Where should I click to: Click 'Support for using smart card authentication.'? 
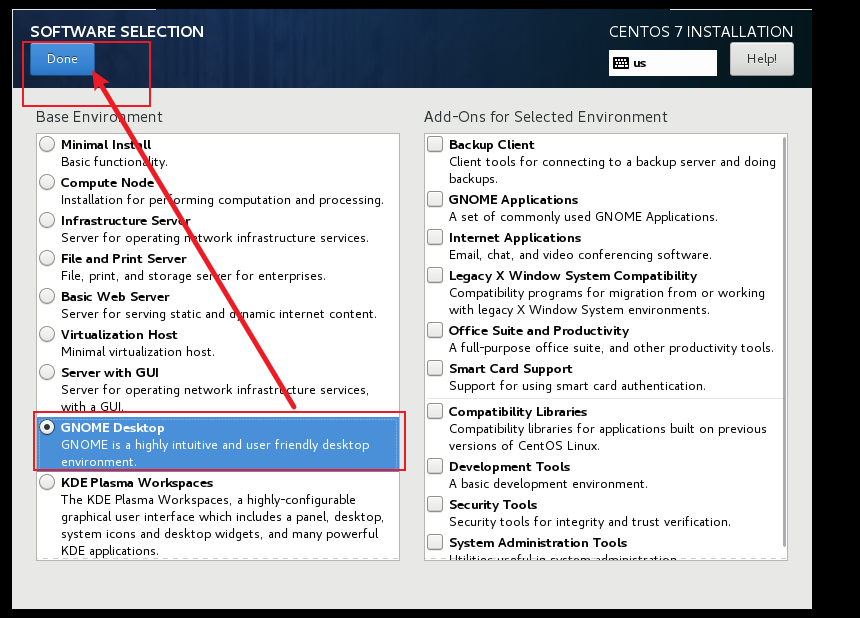pyautogui.click(x=577, y=386)
